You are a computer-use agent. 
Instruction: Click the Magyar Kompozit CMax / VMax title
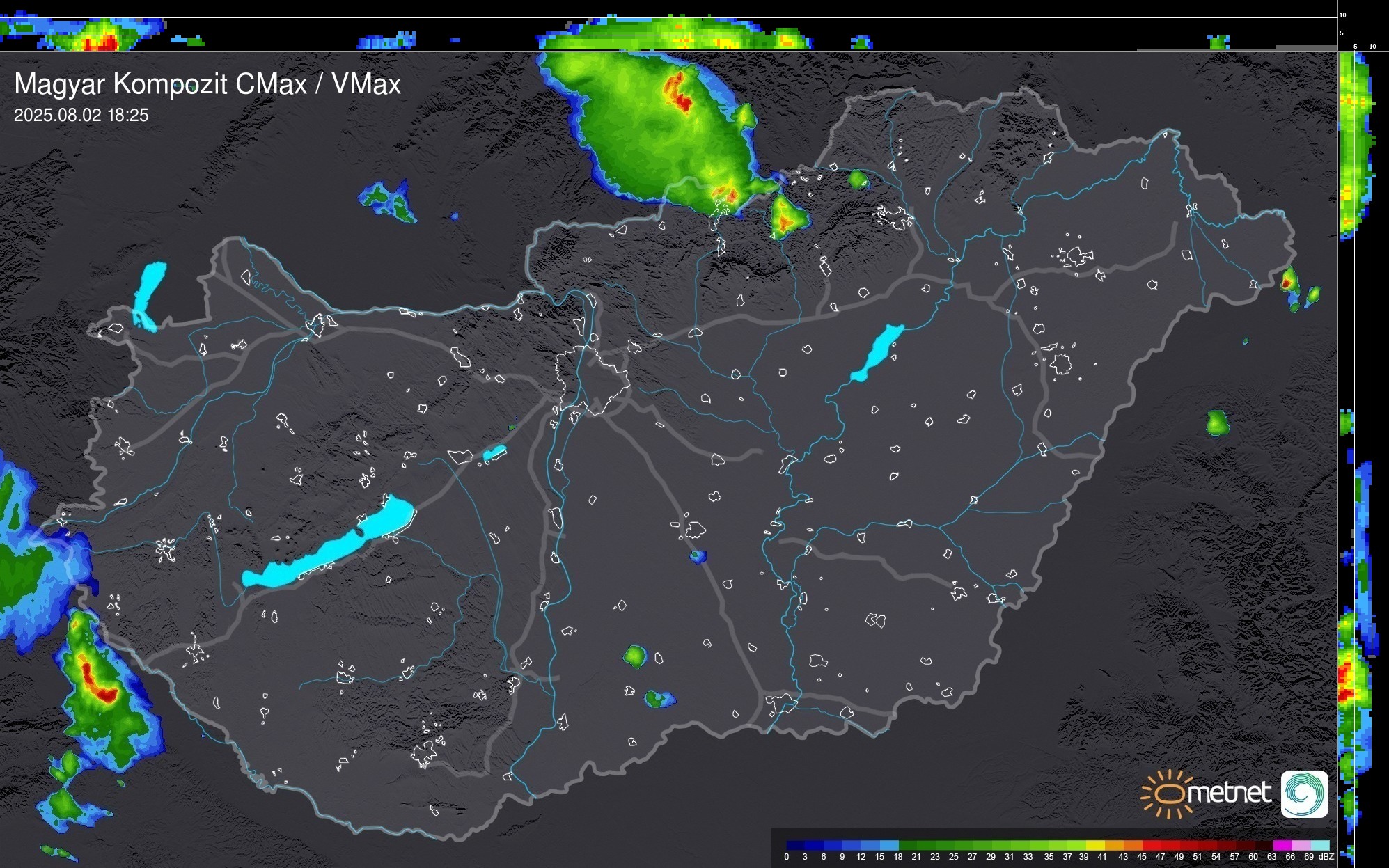click(x=207, y=84)
